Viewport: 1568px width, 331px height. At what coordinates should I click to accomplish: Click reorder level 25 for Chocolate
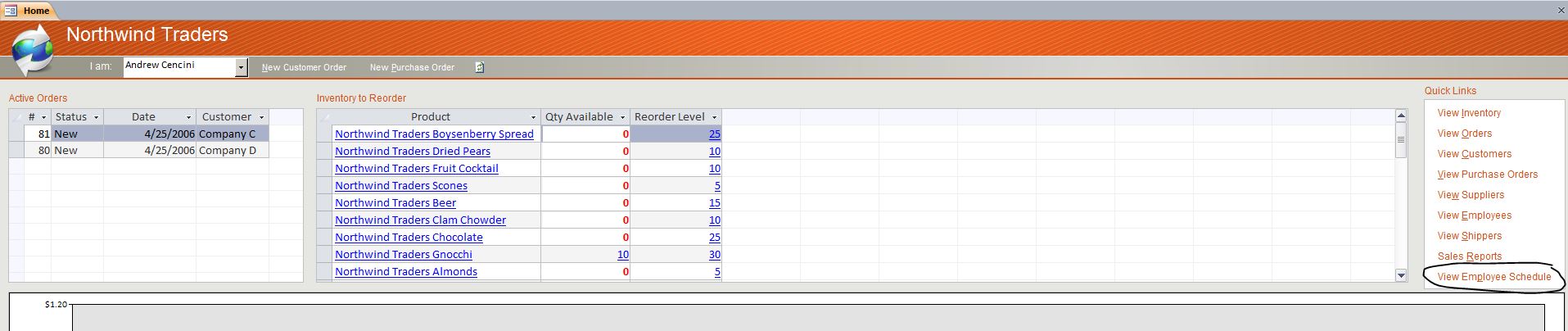715,237
